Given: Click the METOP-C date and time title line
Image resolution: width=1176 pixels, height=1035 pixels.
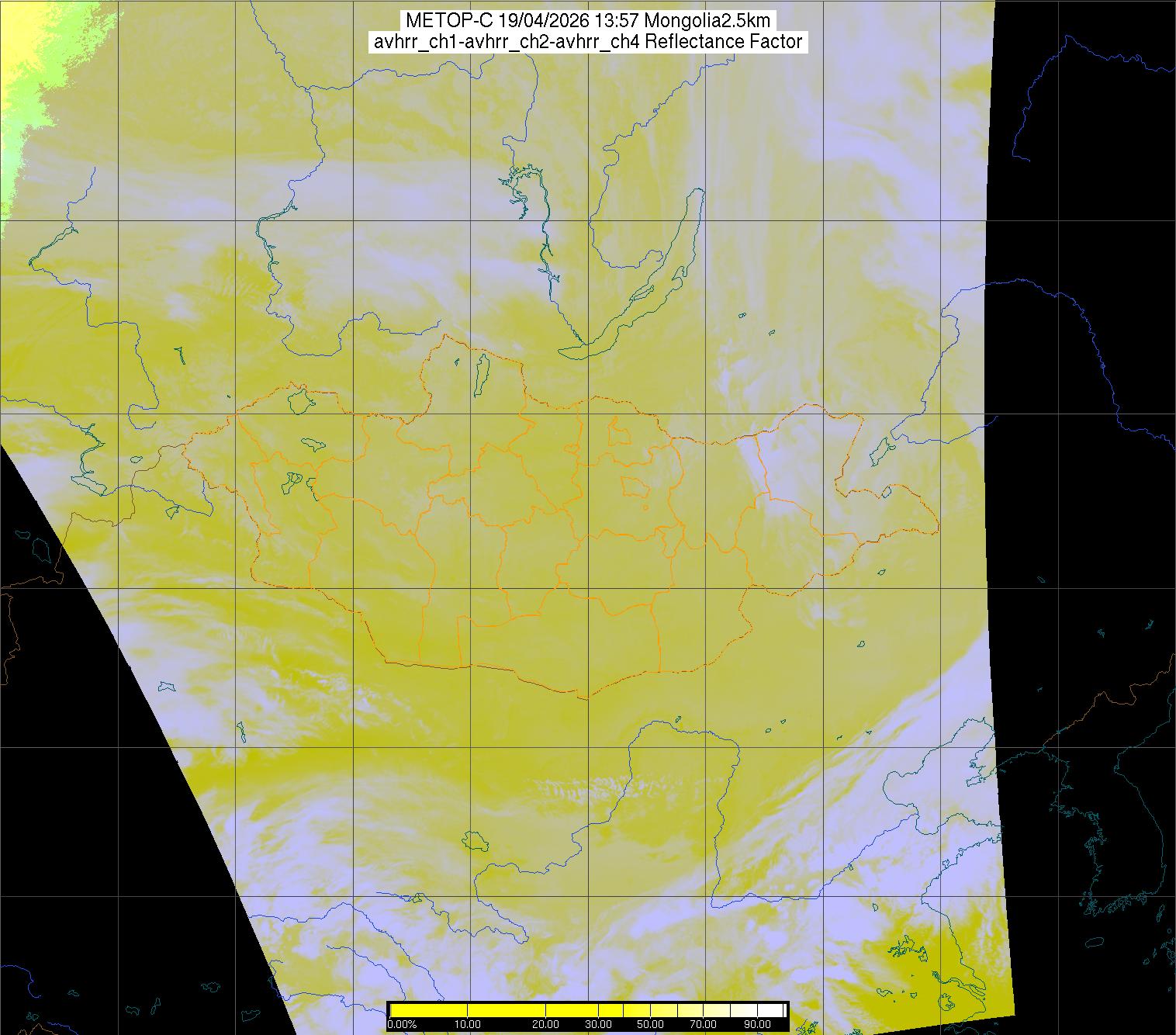Looking at the screenshot, I should click(587, 21).
